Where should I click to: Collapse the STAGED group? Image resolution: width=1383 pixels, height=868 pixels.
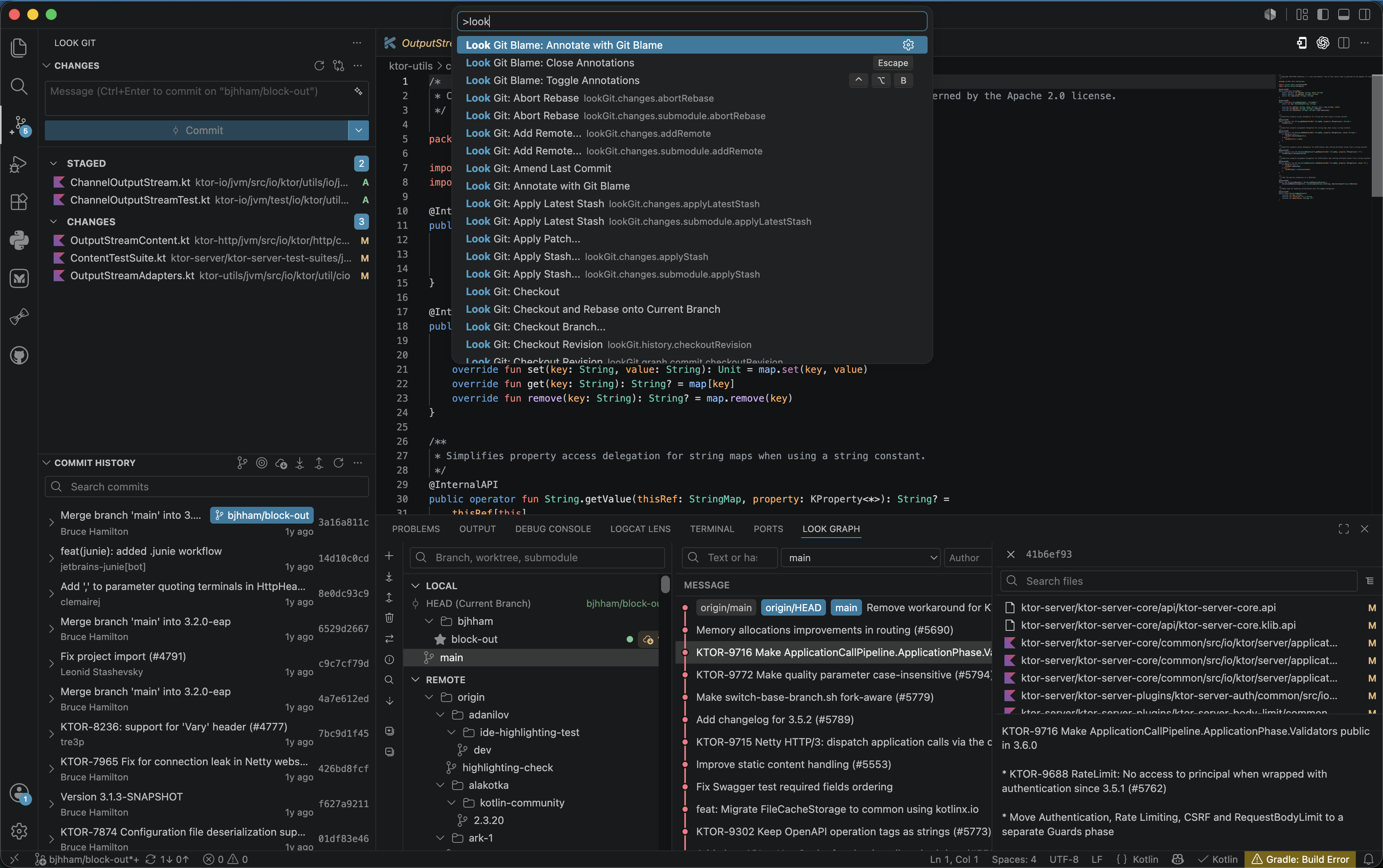coord(53,164)
